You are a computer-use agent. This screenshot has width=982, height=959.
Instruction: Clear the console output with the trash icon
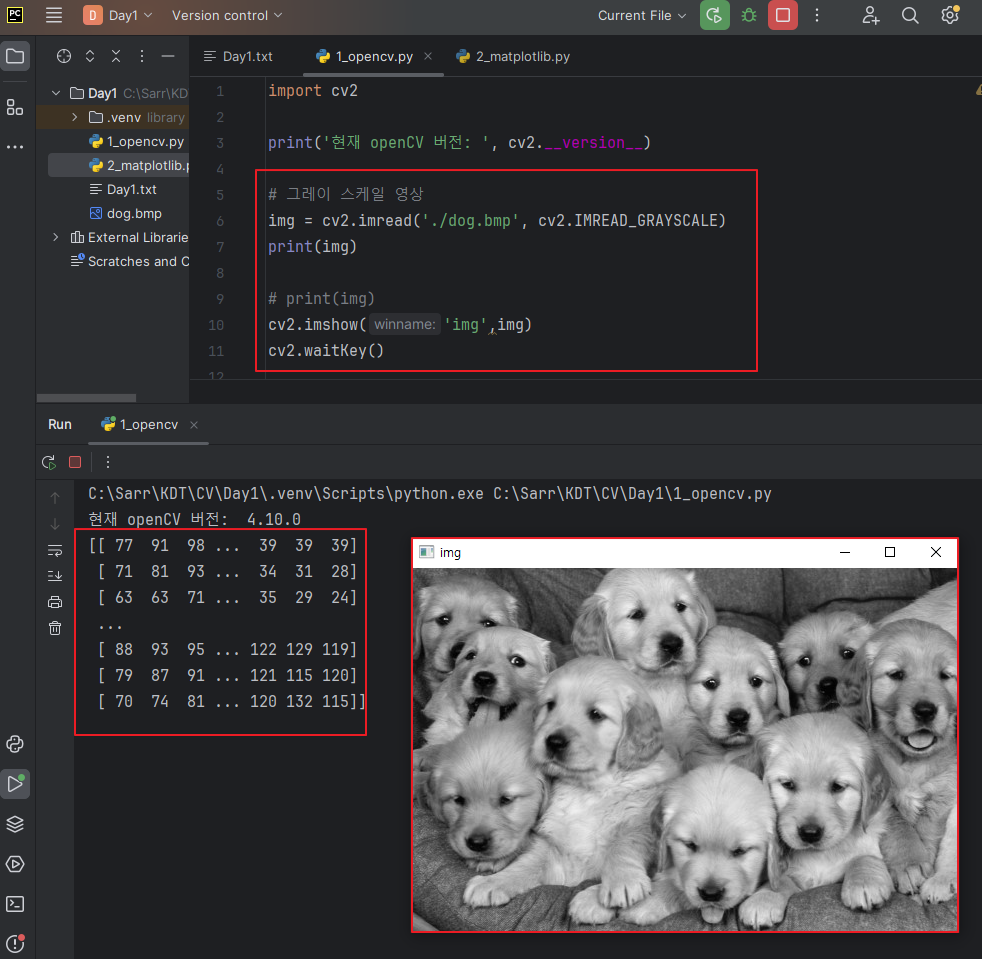pyautogui.click(x=55, y=628)
